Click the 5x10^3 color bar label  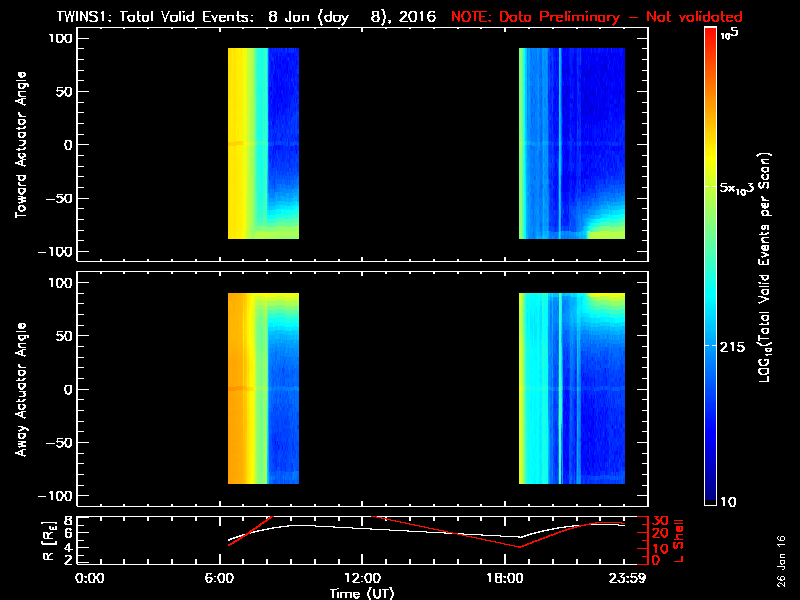[737, 187]
